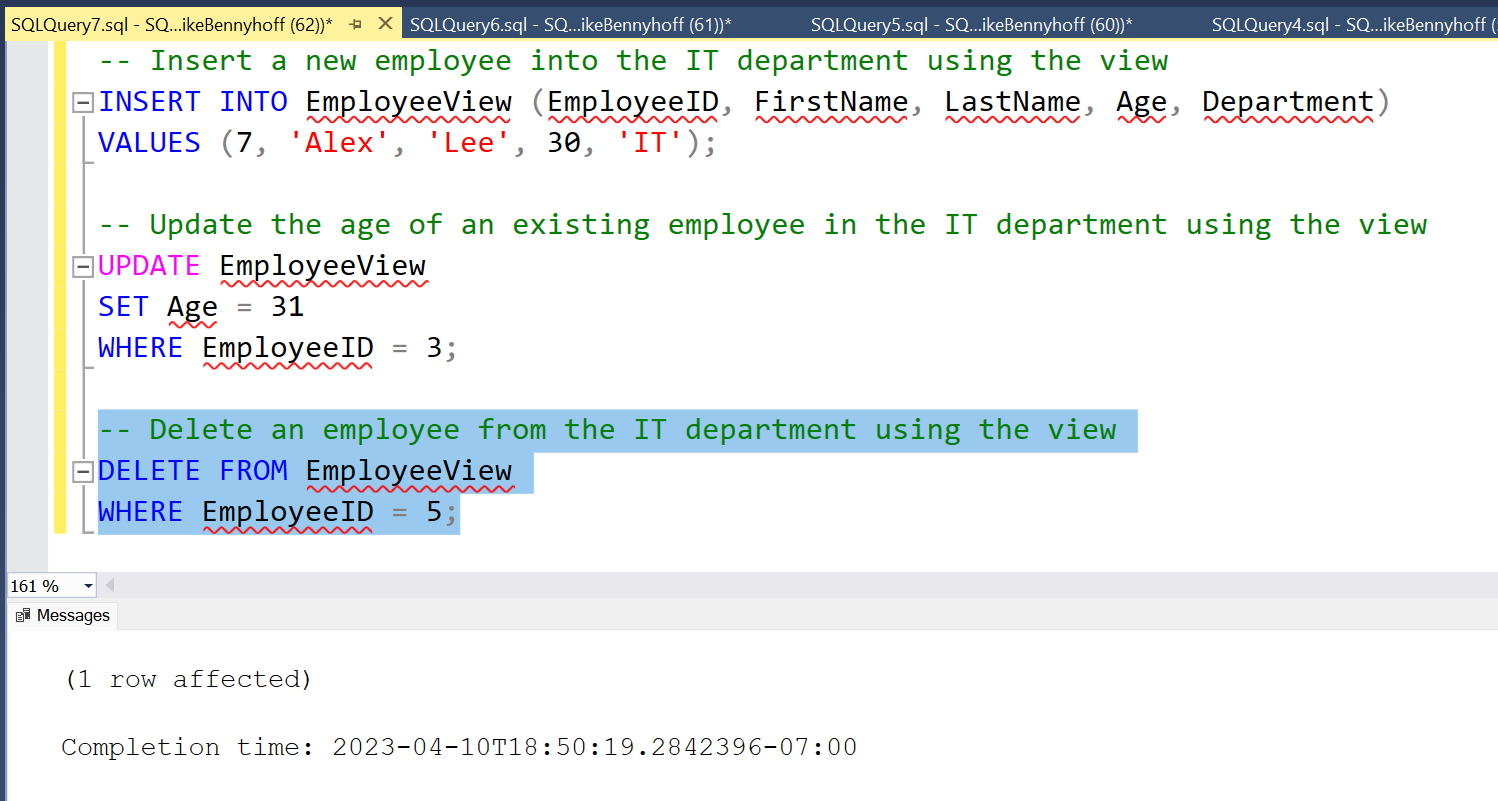Click the LastName column name
This screenshot has height=801, width=1498.
(1013, 102)
